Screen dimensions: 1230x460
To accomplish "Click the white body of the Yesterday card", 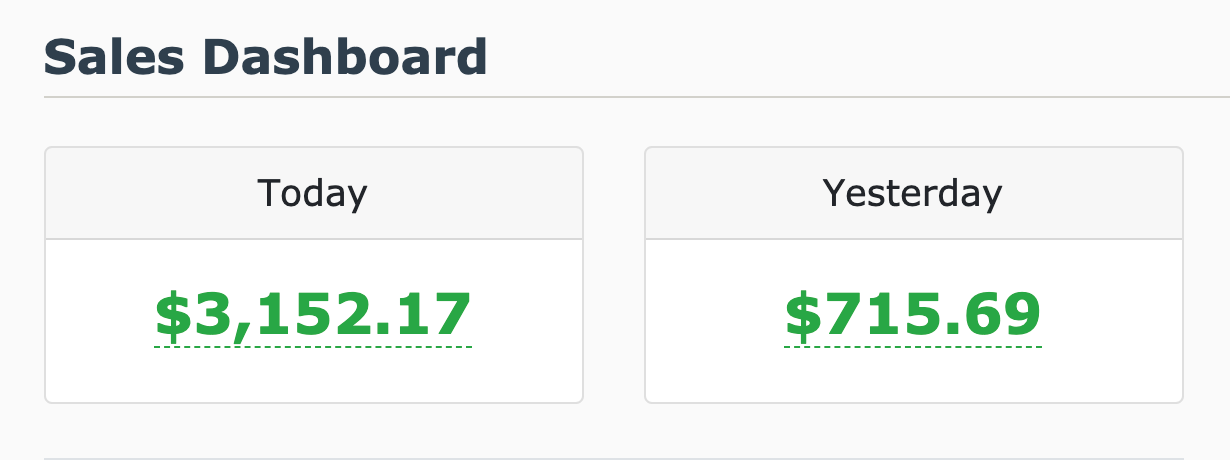I will [x=913, y=375].
